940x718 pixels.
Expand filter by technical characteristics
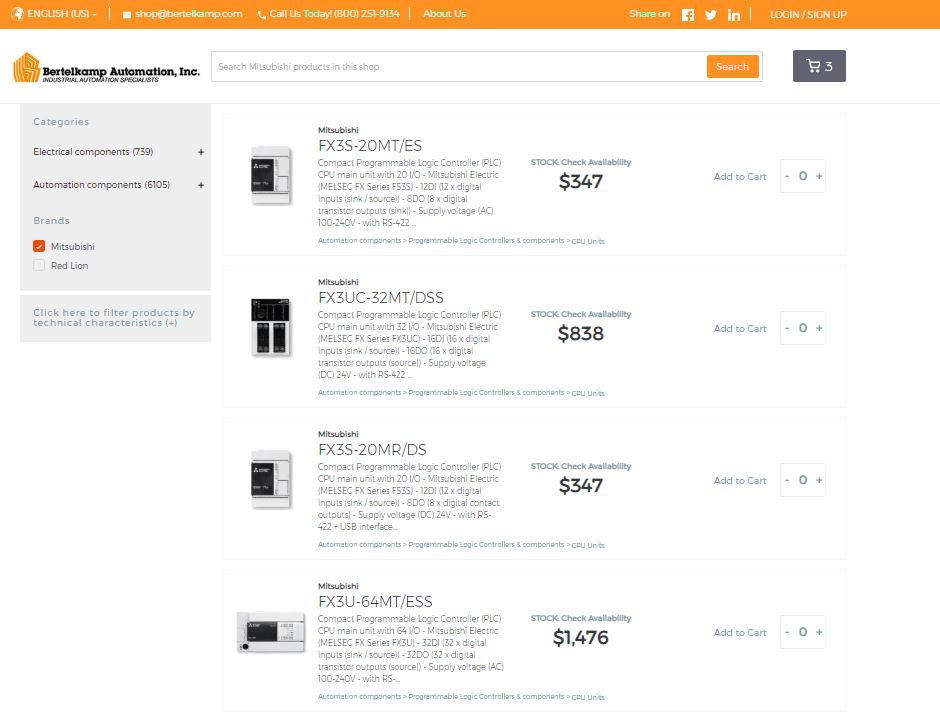114,318
